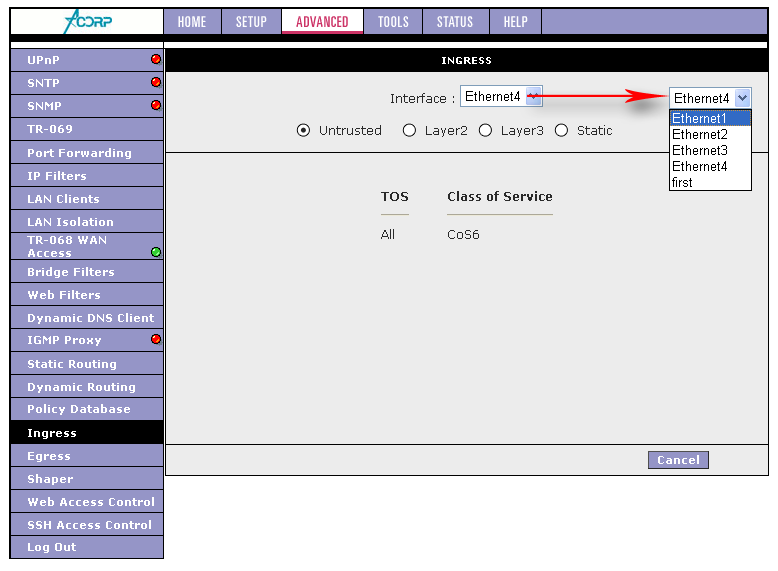The image size is (778, 571).
Task: Open the SNMP sidebar page
Action: (x=87, y=106)
